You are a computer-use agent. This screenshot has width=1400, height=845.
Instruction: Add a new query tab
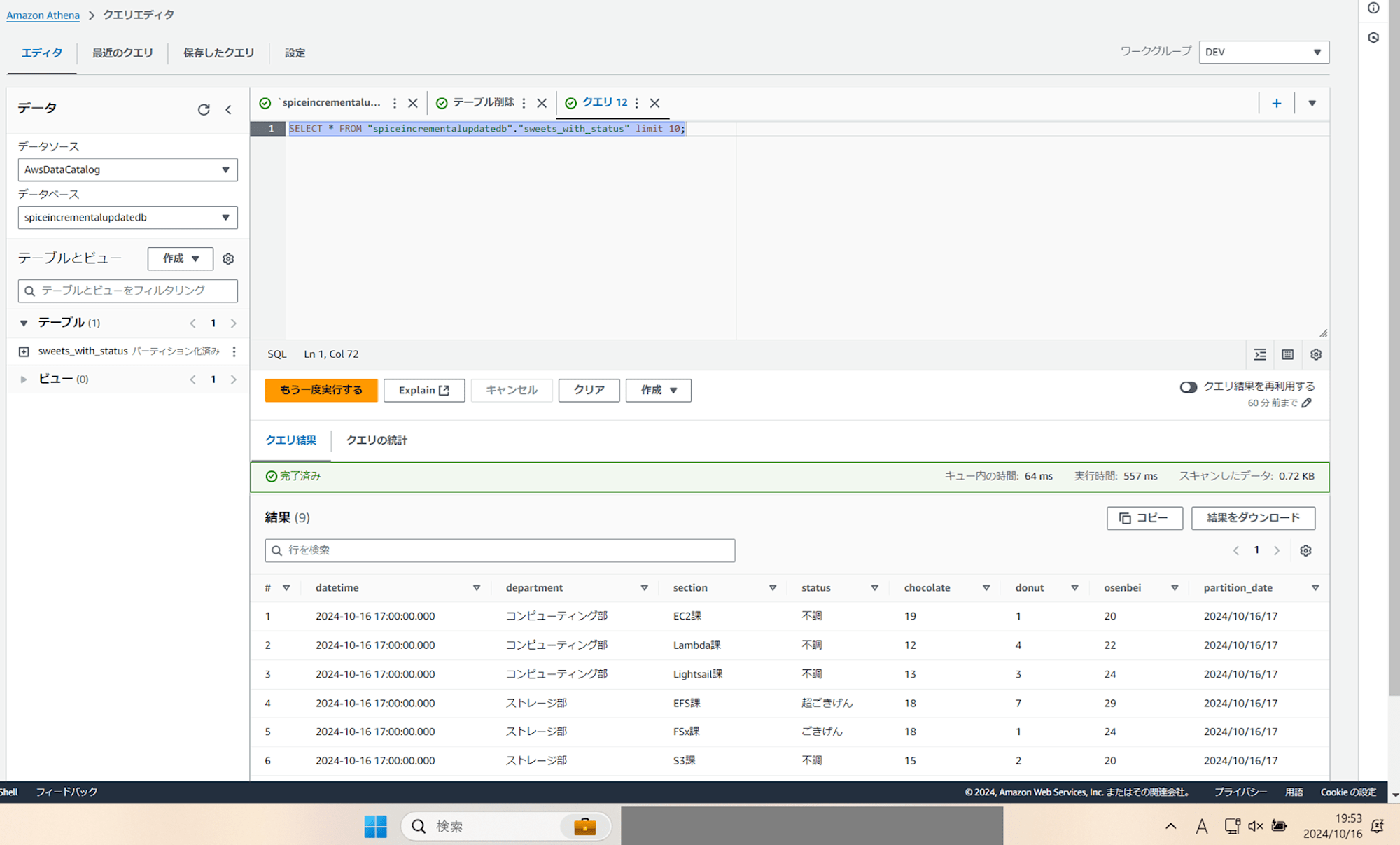point(1277,103)
